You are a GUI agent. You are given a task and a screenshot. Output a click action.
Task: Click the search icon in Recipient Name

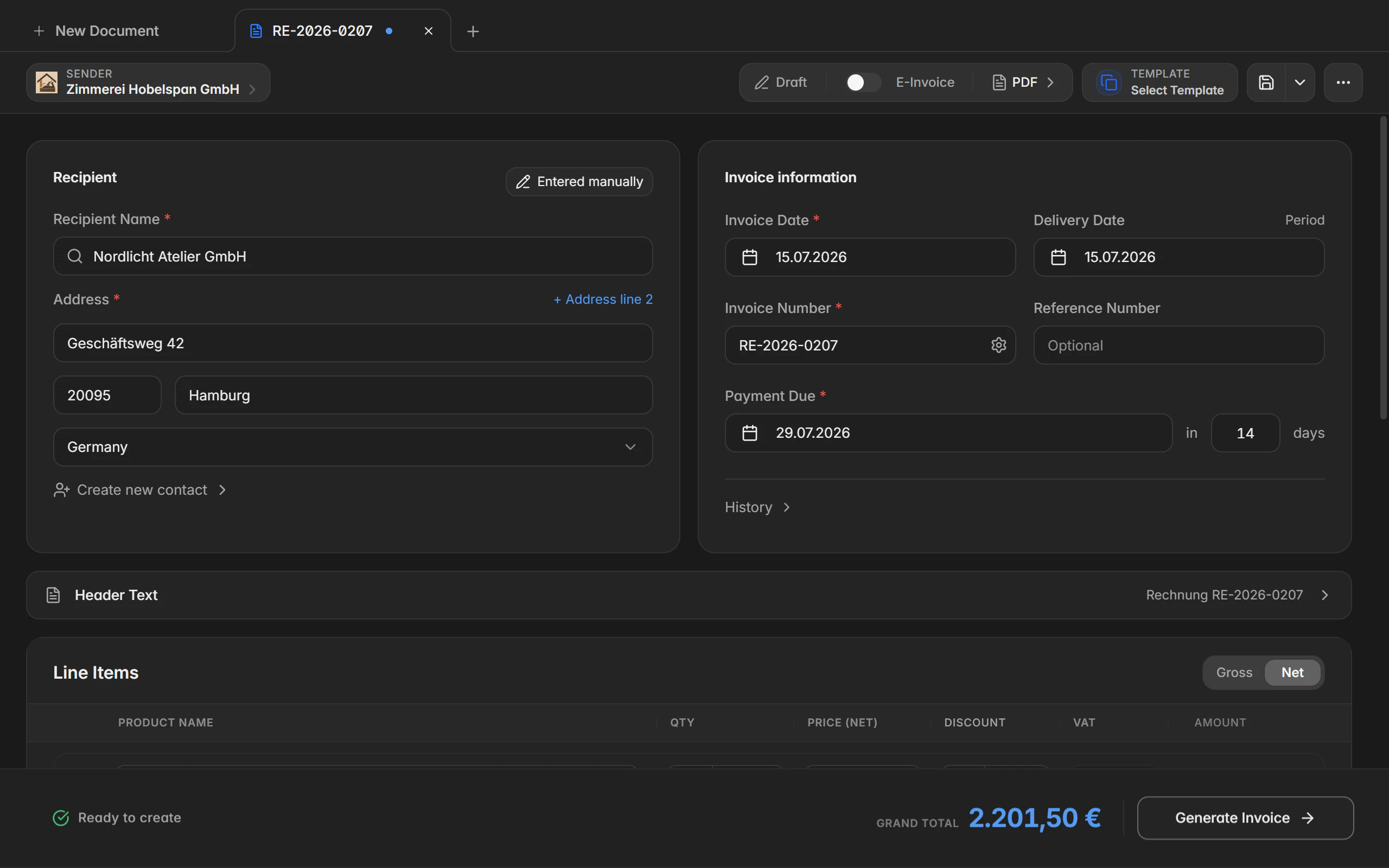75,256
